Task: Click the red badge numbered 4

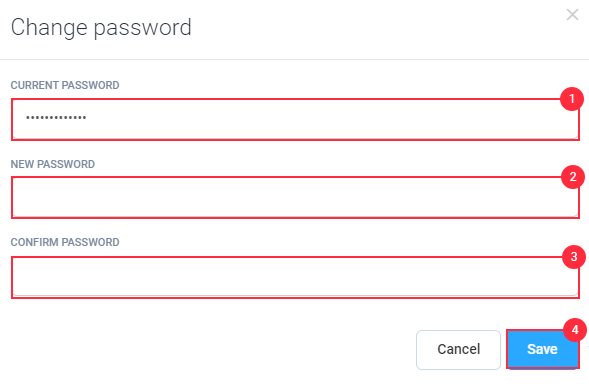Action: point(575,330)
